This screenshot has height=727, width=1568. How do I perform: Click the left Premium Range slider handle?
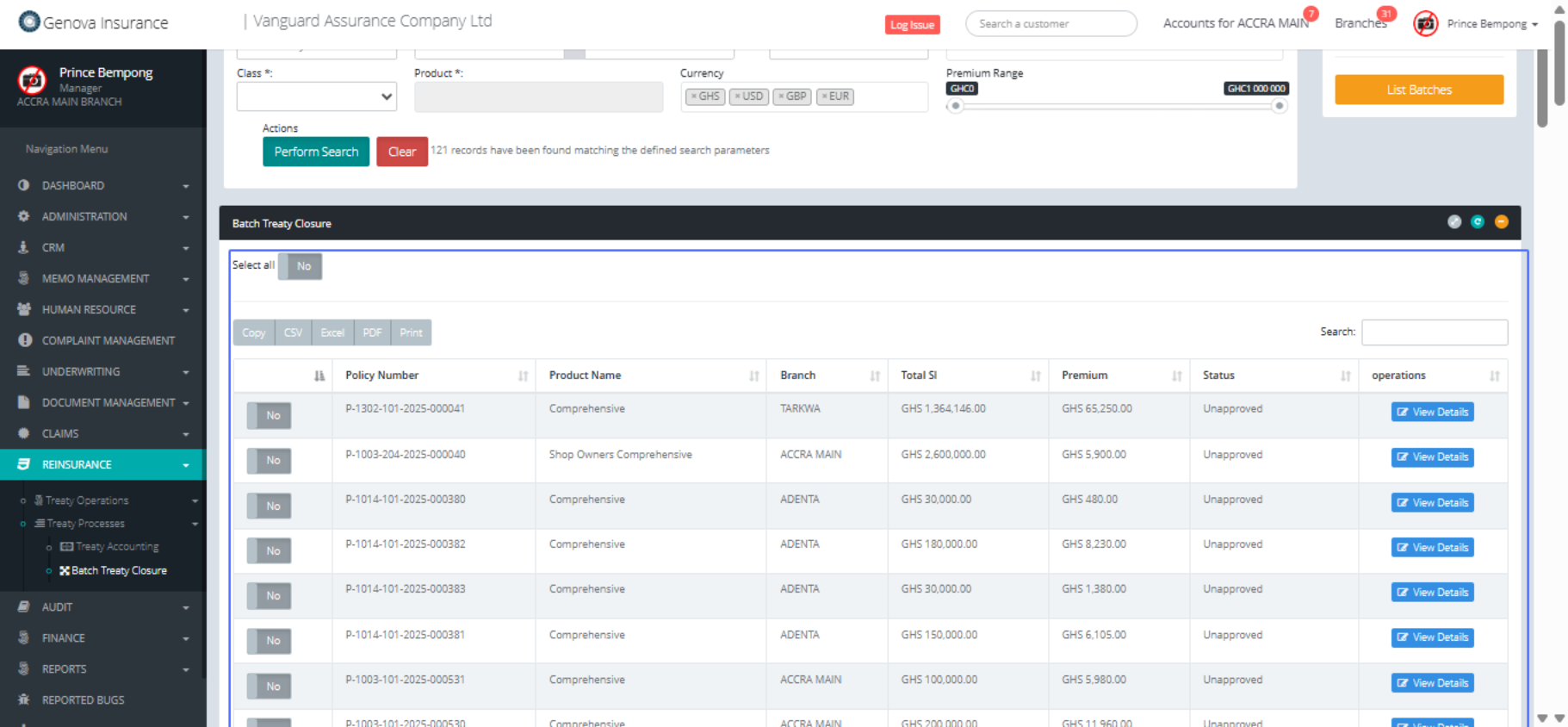pos(955,106)
